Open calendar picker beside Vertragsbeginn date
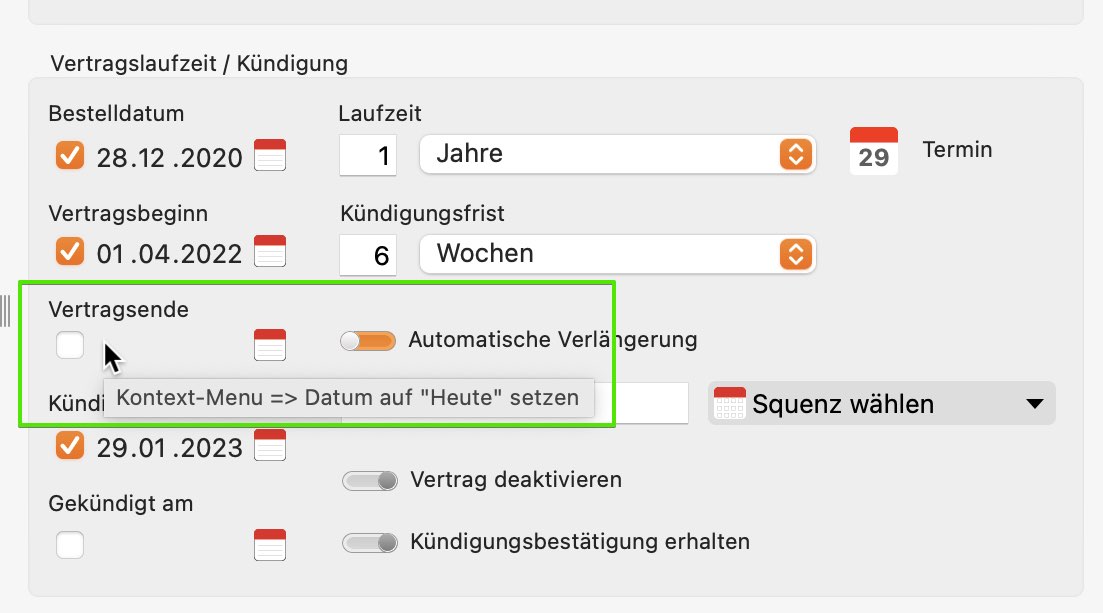The width and height of the screenshot is (1103, 613). click(269, 251)
